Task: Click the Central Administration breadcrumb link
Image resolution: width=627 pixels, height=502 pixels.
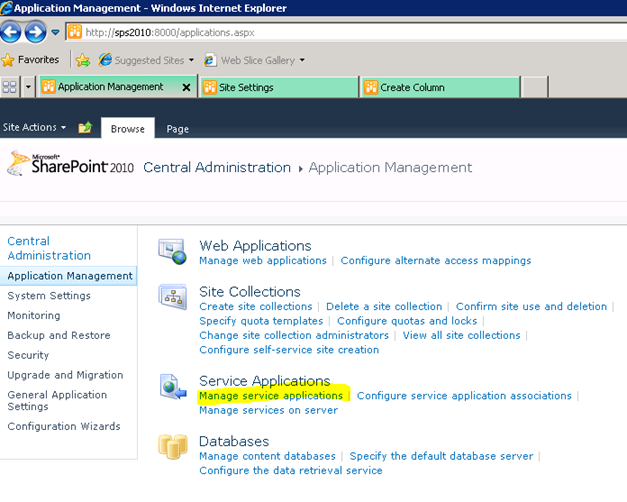Action: pos(217,167)
